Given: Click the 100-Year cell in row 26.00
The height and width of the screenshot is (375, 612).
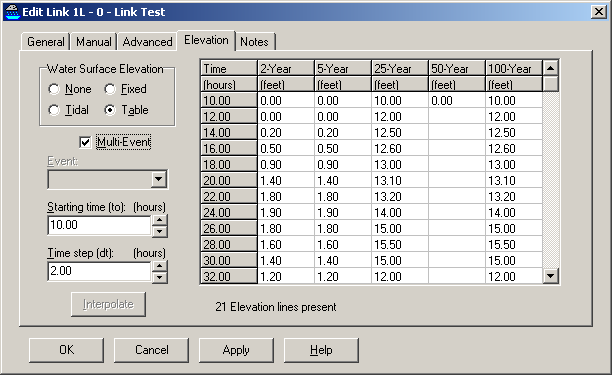Looking at the screenshot, I should tap(514, 229).
